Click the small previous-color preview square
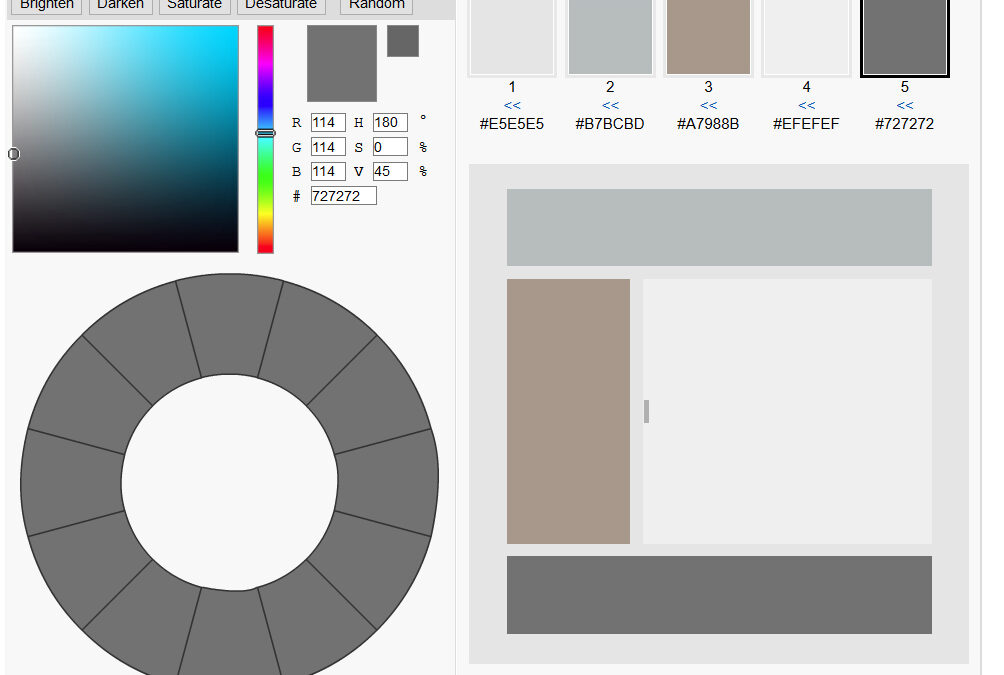 (402, 41)
